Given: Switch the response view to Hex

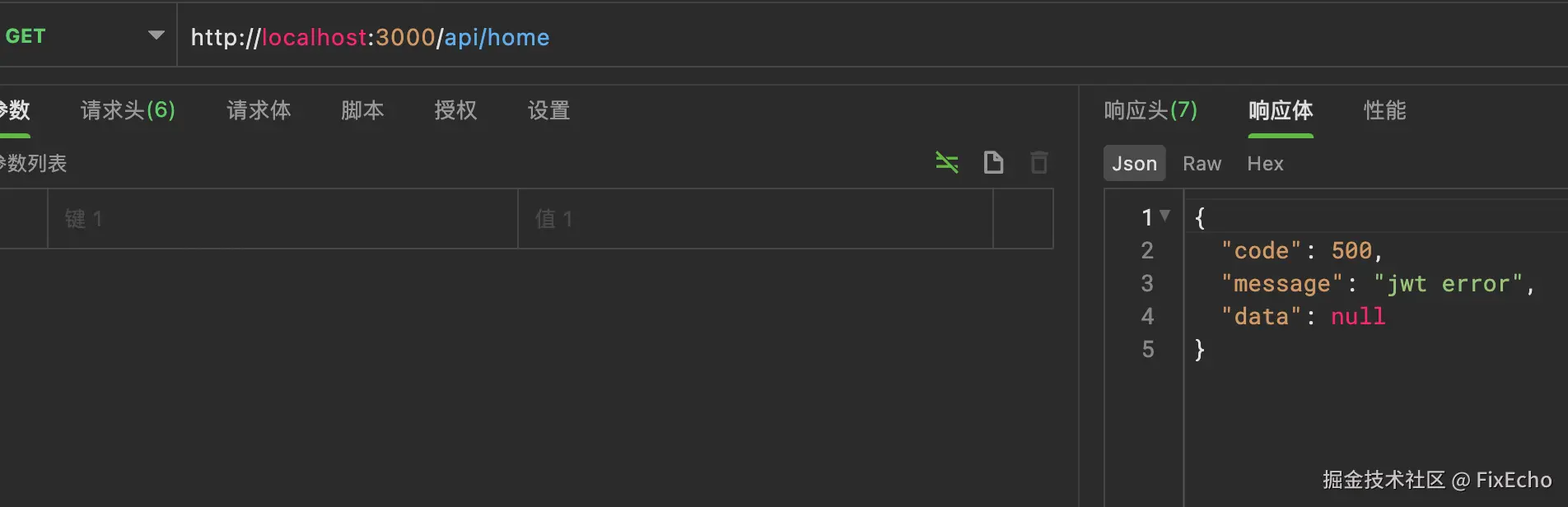Looking at the screenshot, I should (x=1265, y=164).
